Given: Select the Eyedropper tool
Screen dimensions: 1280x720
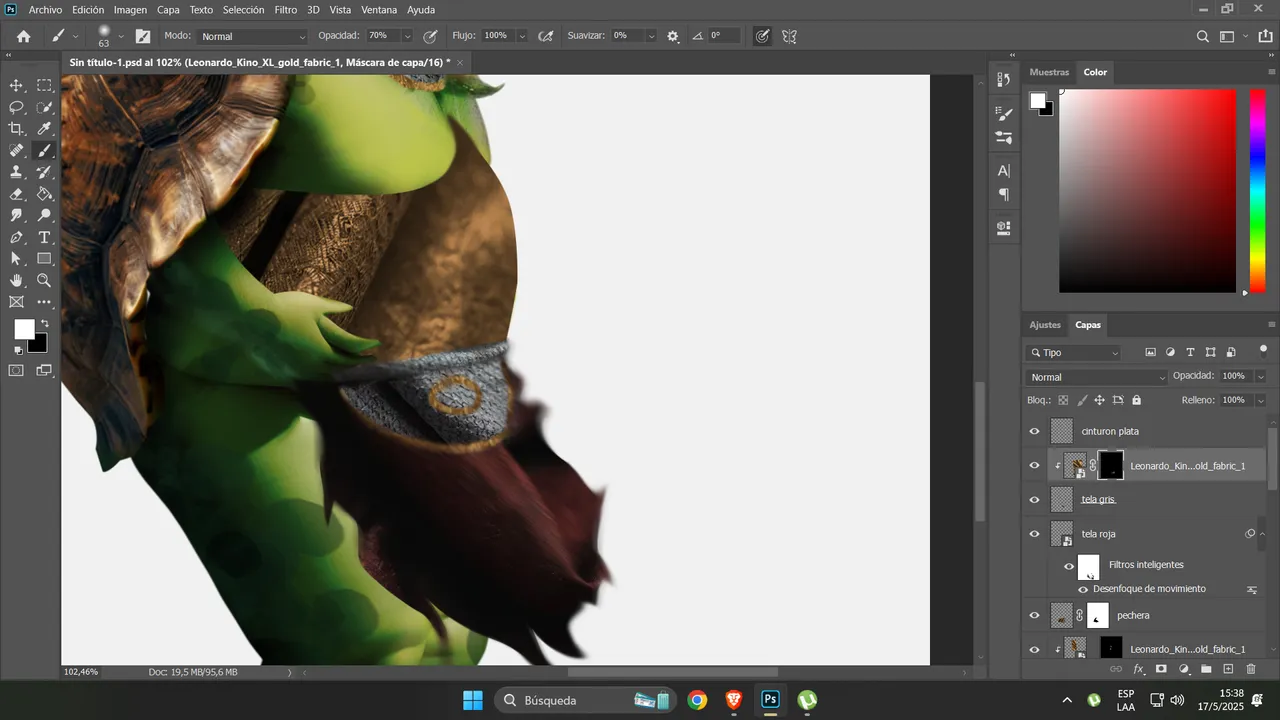Looking at the screenshot, I should 44,128.
